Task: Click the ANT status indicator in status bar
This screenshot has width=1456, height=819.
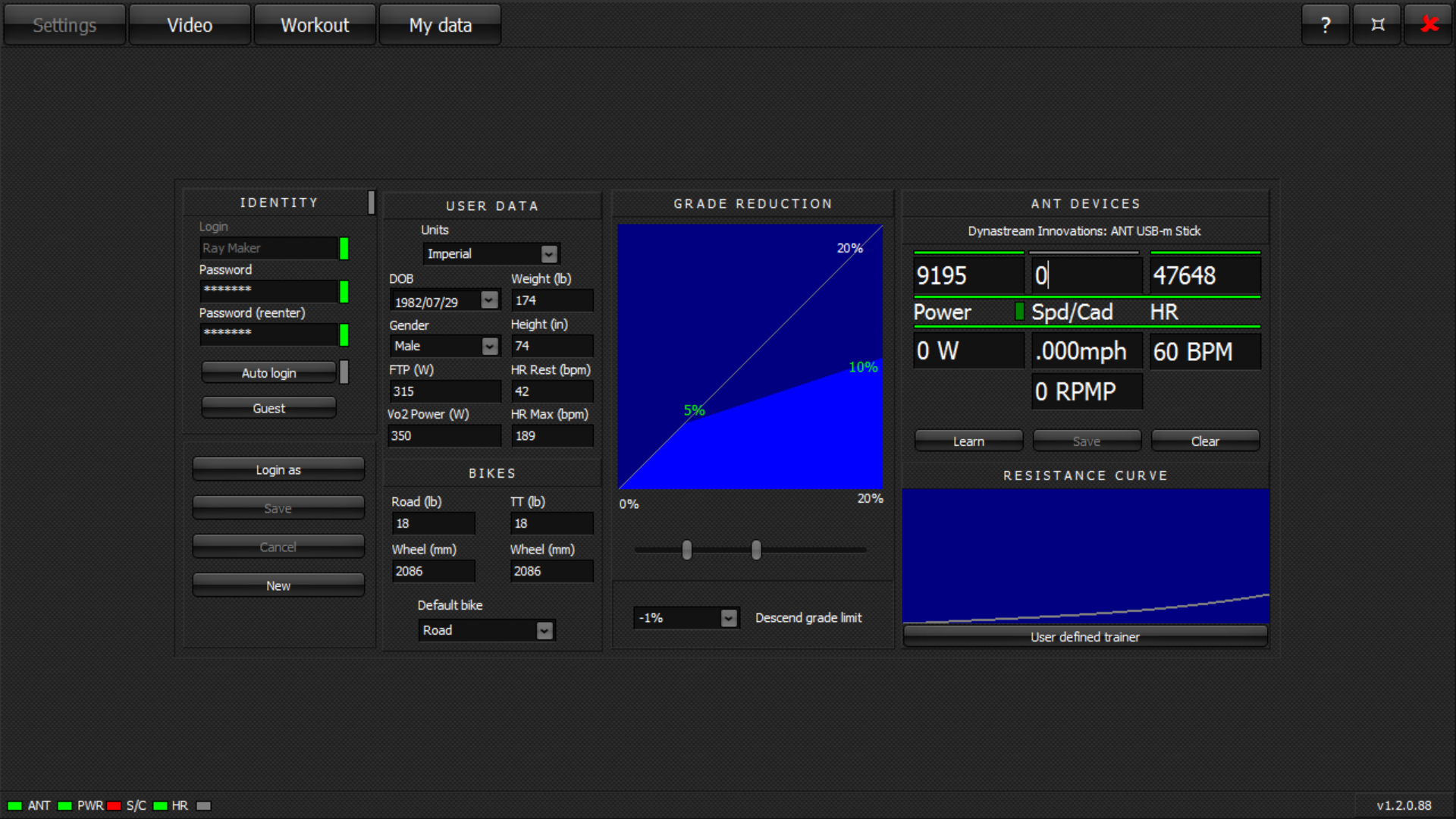Action: [14, 805]
